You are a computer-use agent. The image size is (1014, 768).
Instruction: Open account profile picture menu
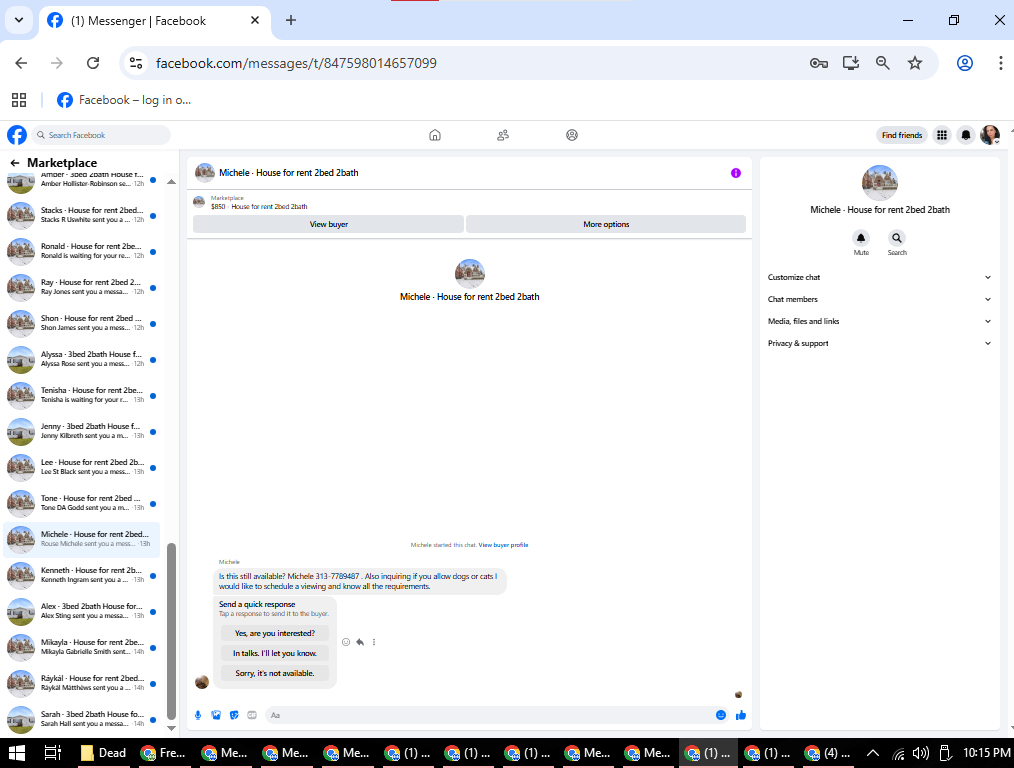(x=990, y=135)
